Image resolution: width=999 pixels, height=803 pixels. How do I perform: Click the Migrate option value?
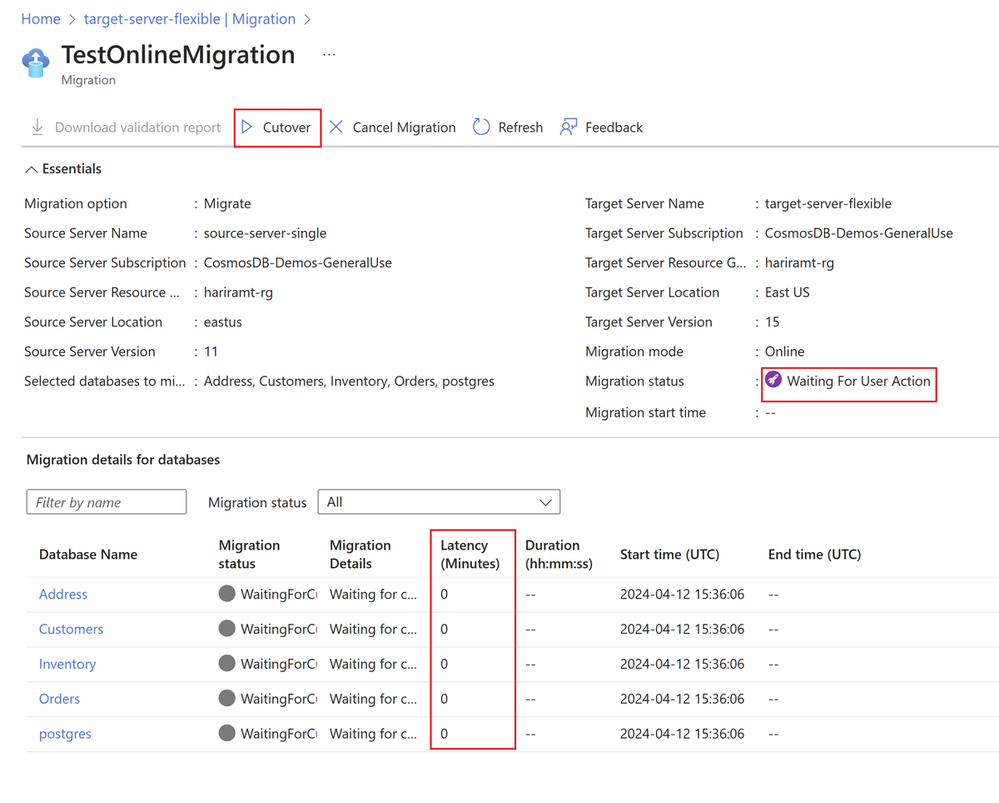[227, 203]
